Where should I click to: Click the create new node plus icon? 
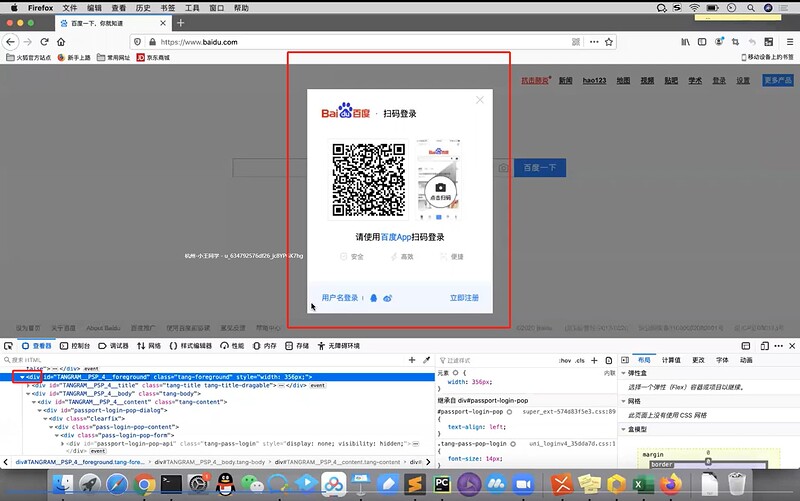(412, 360)
